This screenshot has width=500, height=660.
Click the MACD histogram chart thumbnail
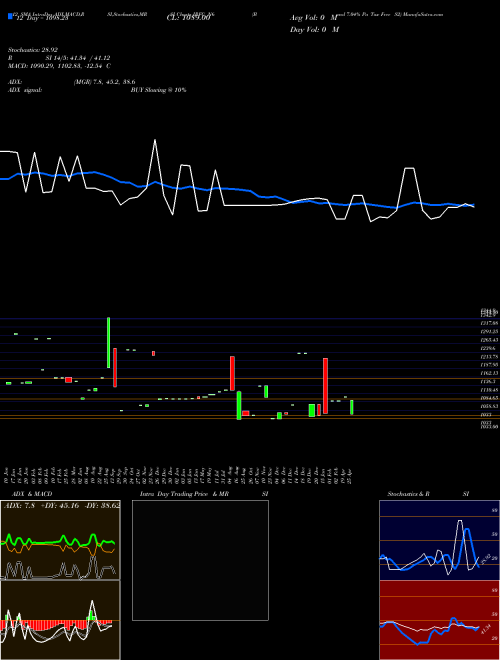[60, 620]
